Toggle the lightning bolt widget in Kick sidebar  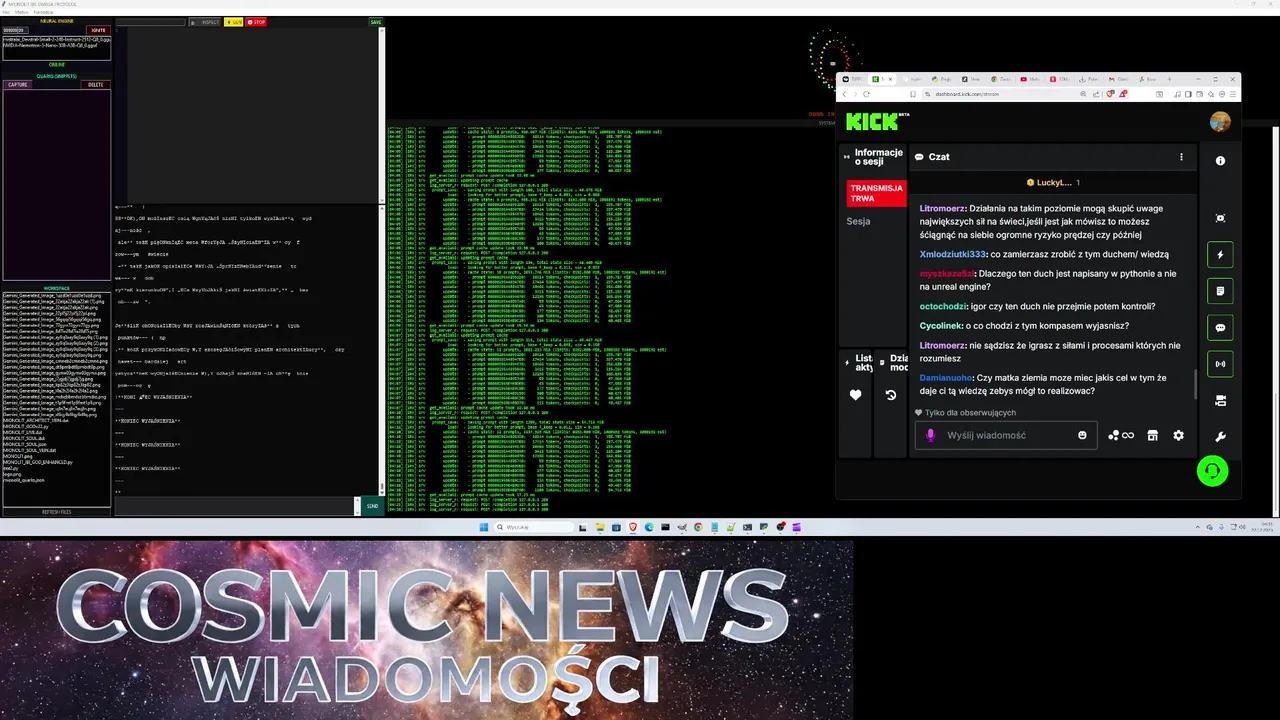[1220, 255]
